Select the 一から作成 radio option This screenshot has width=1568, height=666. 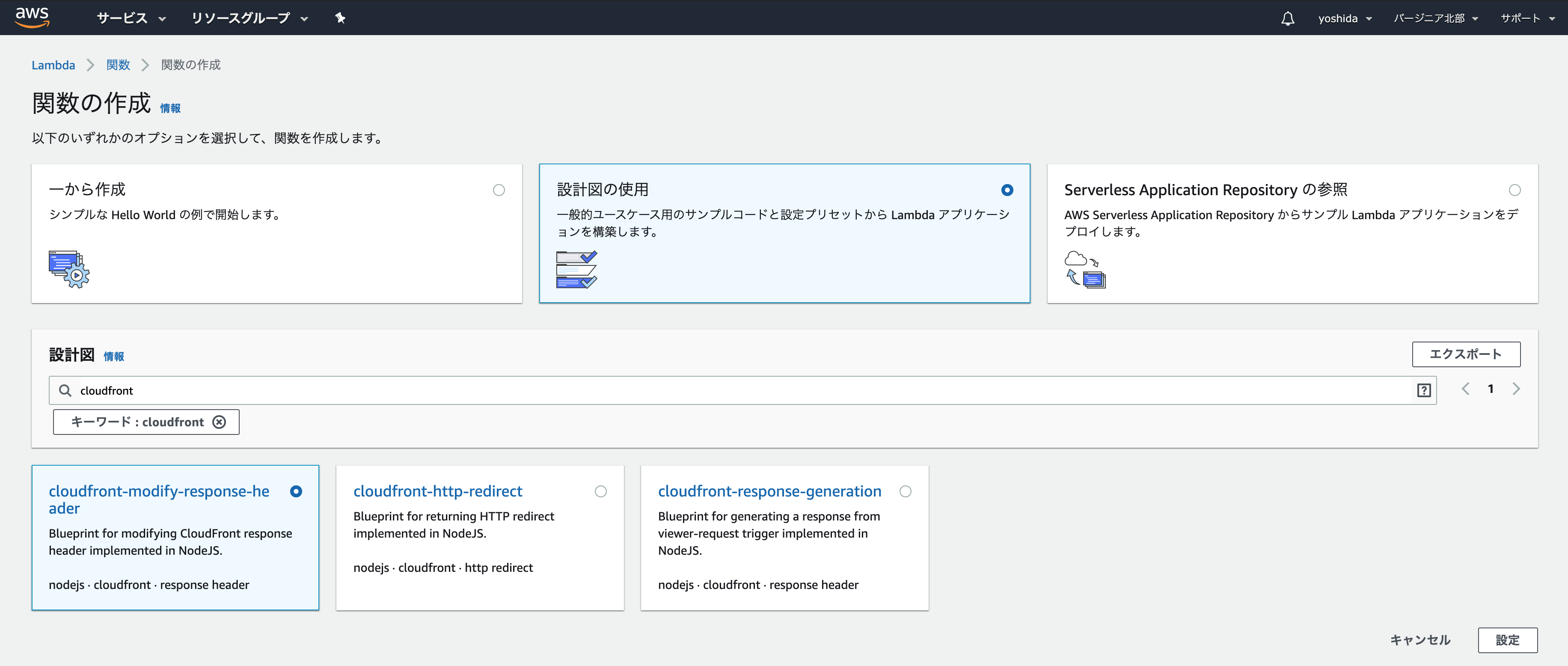(499, 190)
